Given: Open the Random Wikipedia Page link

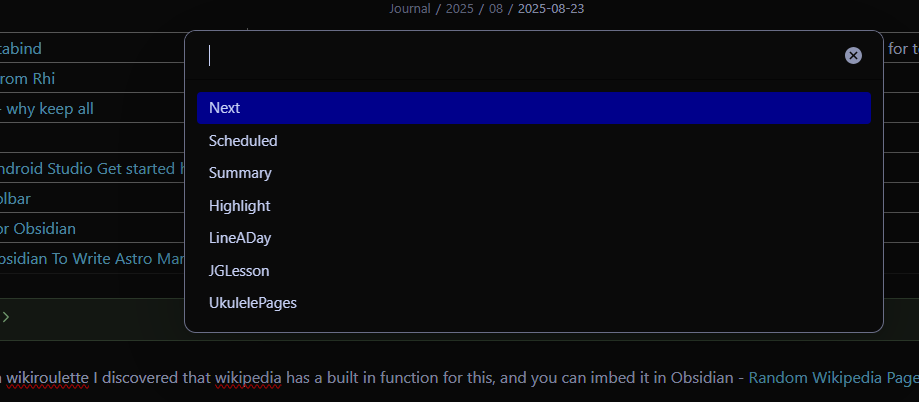Looking at the screenshot, I should (833, 377).
